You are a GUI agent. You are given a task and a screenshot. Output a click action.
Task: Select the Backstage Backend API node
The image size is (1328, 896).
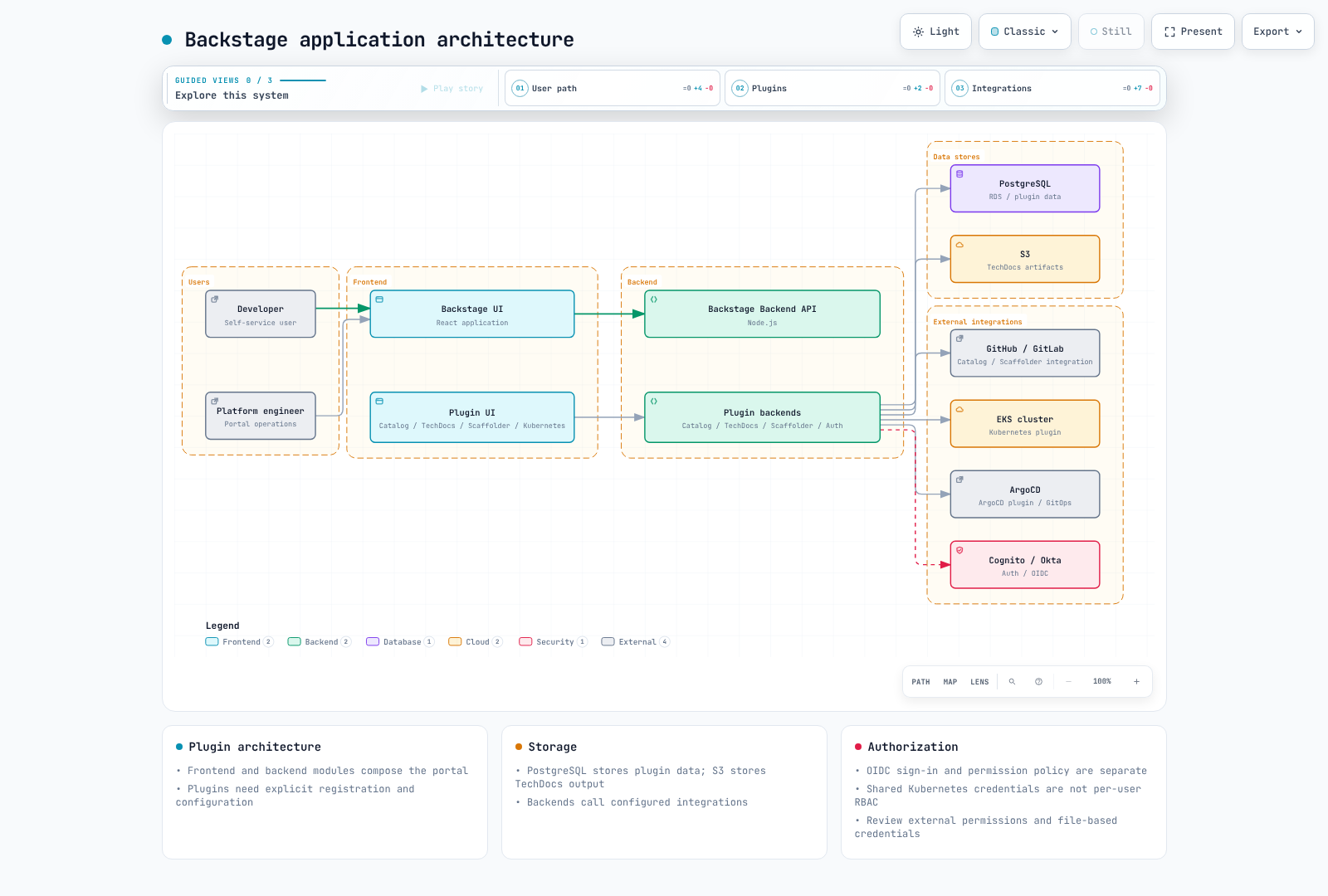point(762,314)
